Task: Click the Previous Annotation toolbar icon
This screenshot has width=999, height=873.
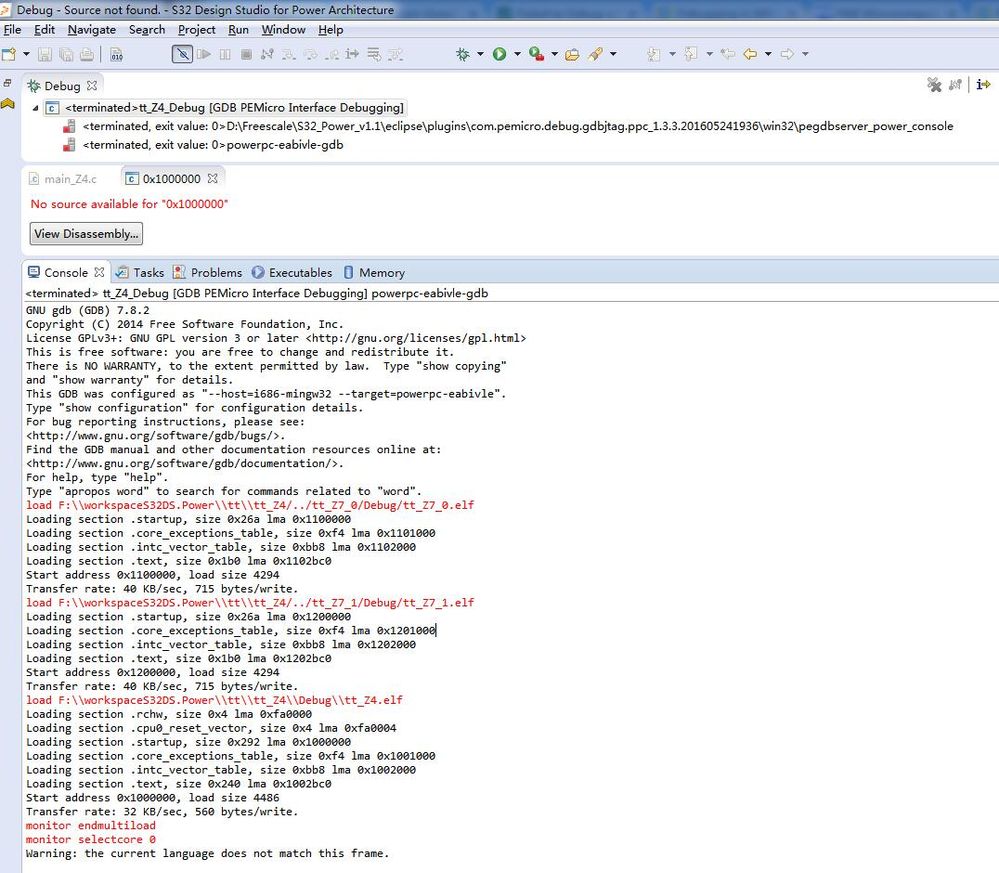Action: [x=691, y=54]
